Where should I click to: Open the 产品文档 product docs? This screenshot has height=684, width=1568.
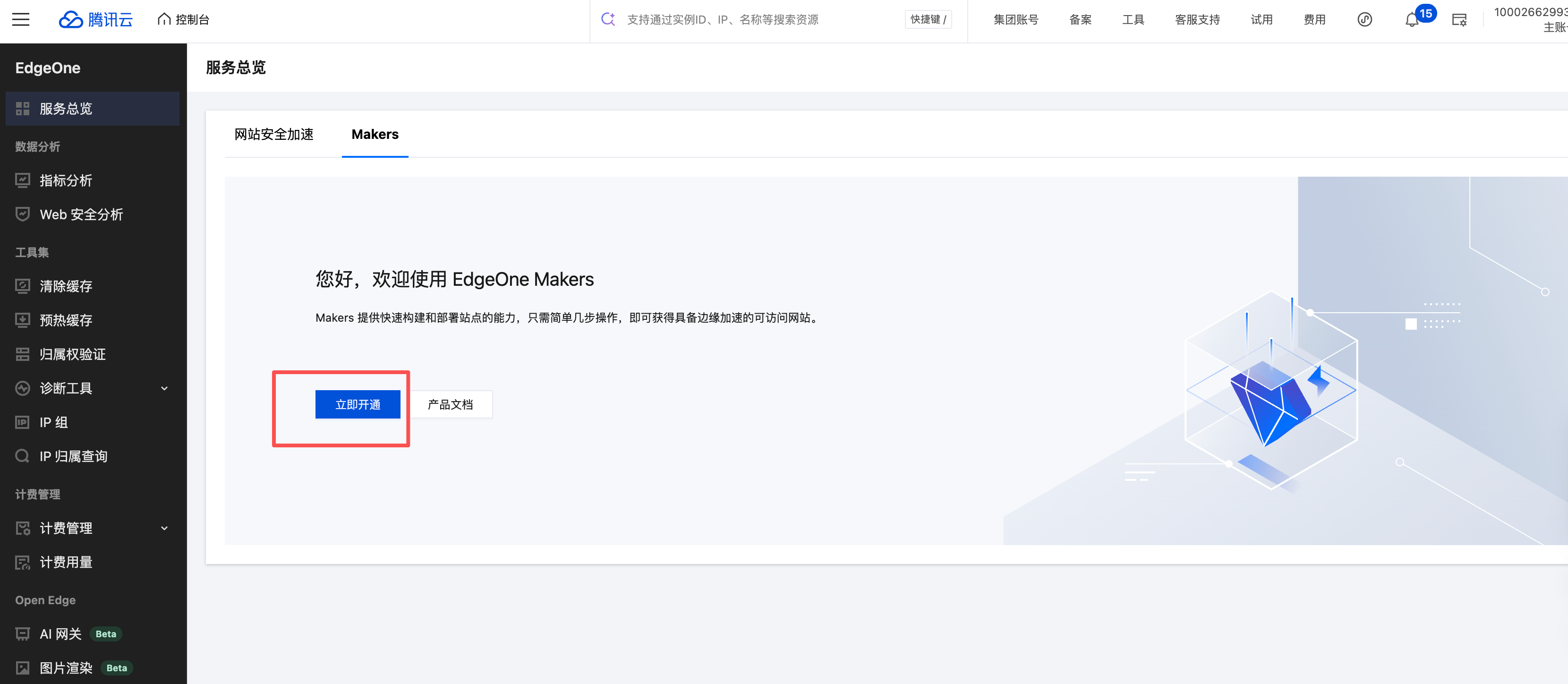[450, 405]
